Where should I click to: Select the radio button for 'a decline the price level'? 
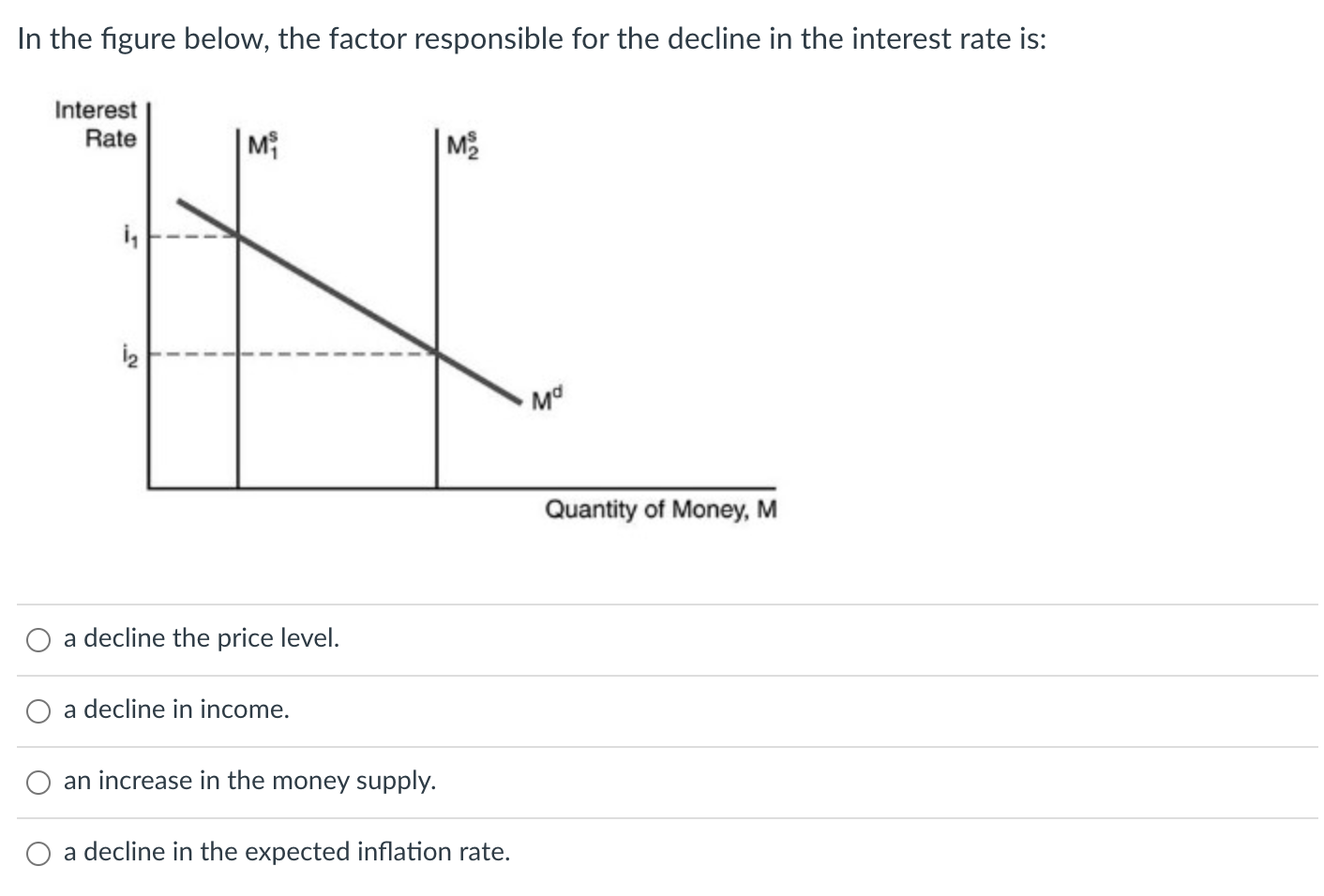tap(38, 641)
